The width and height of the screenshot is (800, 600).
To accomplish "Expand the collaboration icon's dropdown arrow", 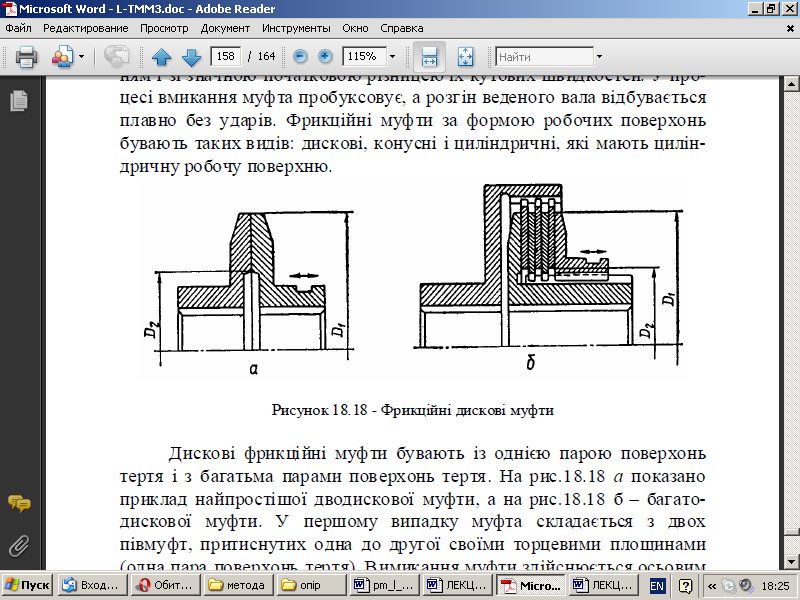I will click(x=81, y=57).
